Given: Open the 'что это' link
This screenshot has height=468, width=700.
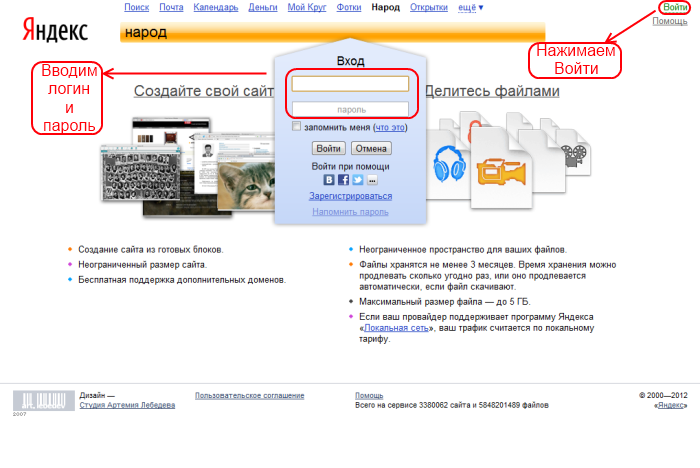Looking at the screenshot, I should 390,127.
